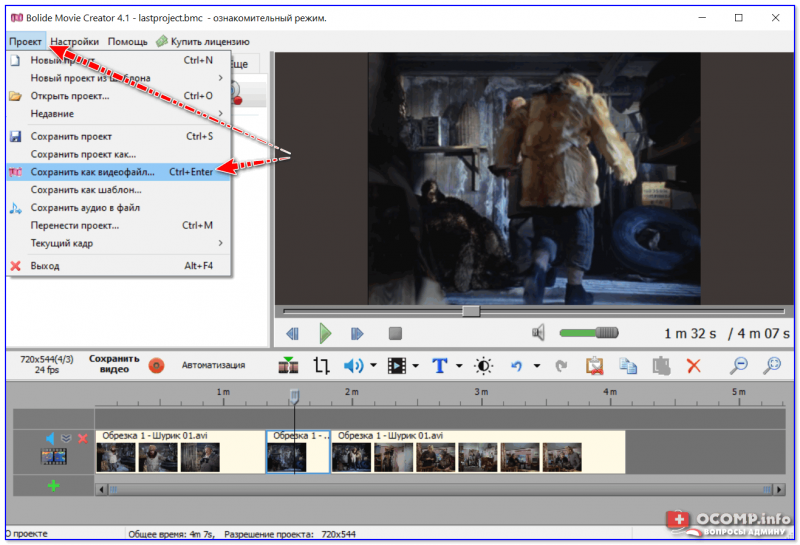
Task: Open the Помощь menu
Action: [x=127, y=41]
